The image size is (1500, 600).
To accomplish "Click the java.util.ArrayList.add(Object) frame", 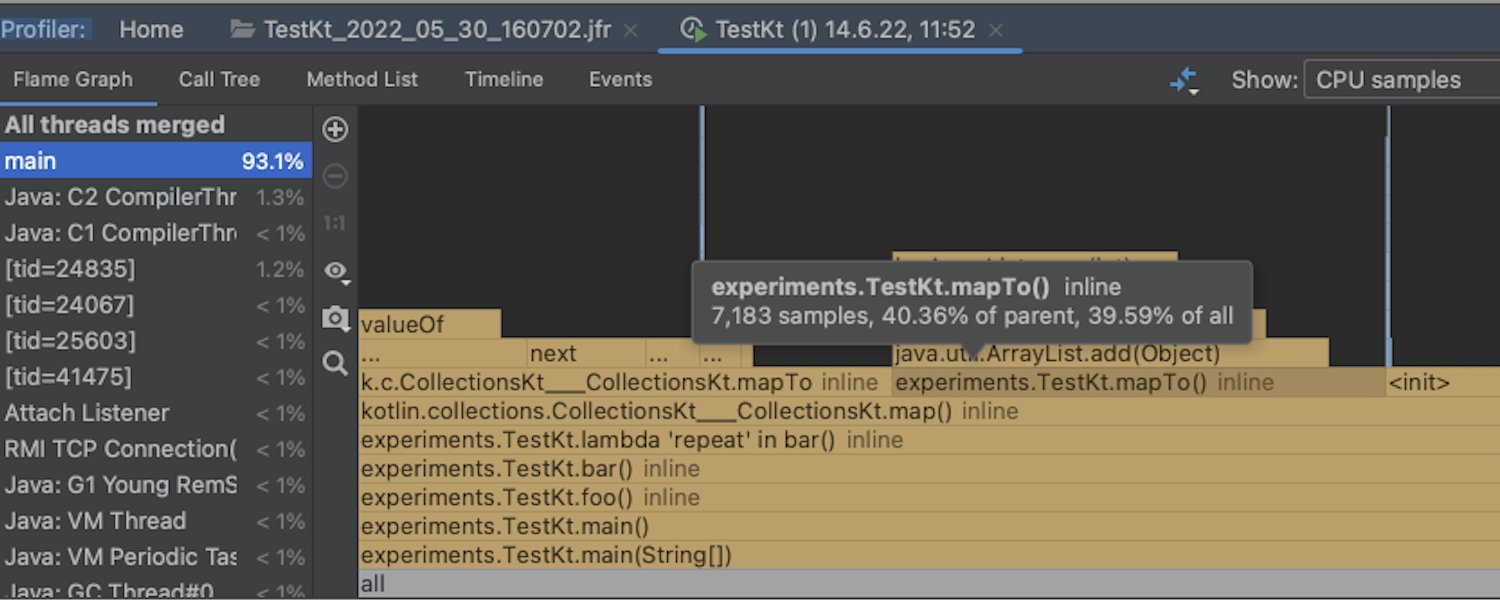I will point(1100,354).
